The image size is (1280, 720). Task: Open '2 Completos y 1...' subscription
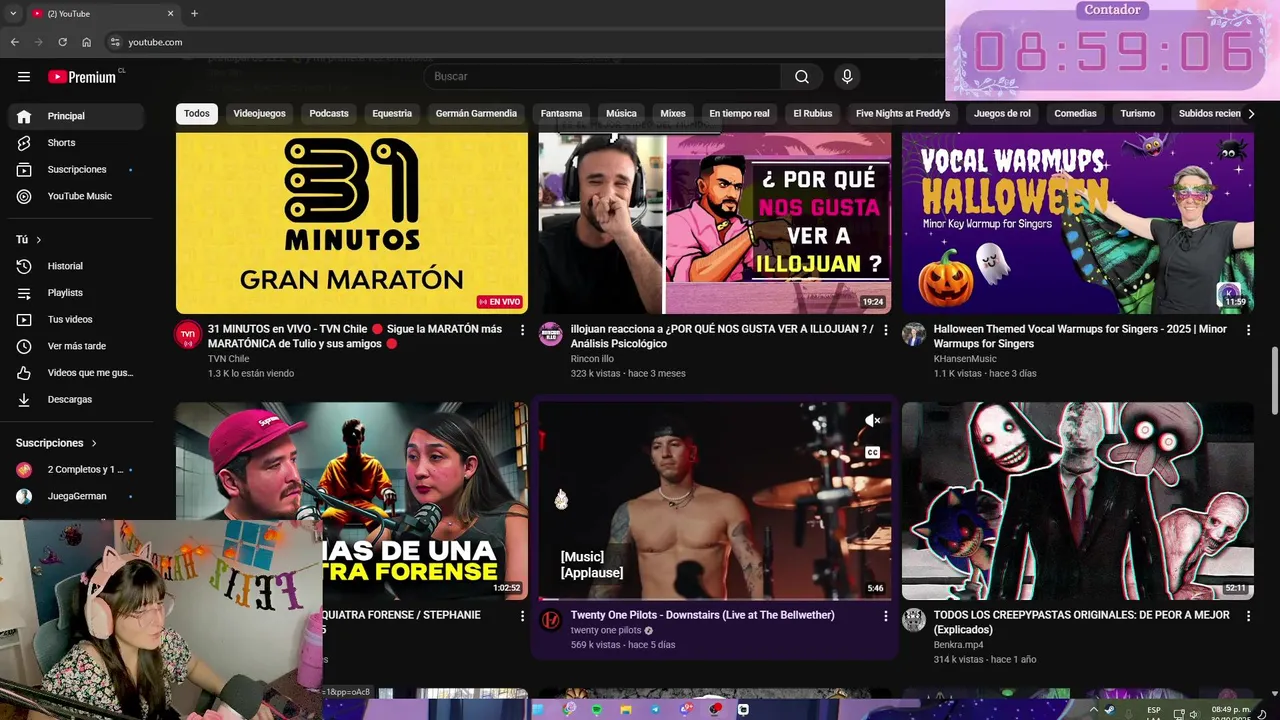tap(77, 469)
